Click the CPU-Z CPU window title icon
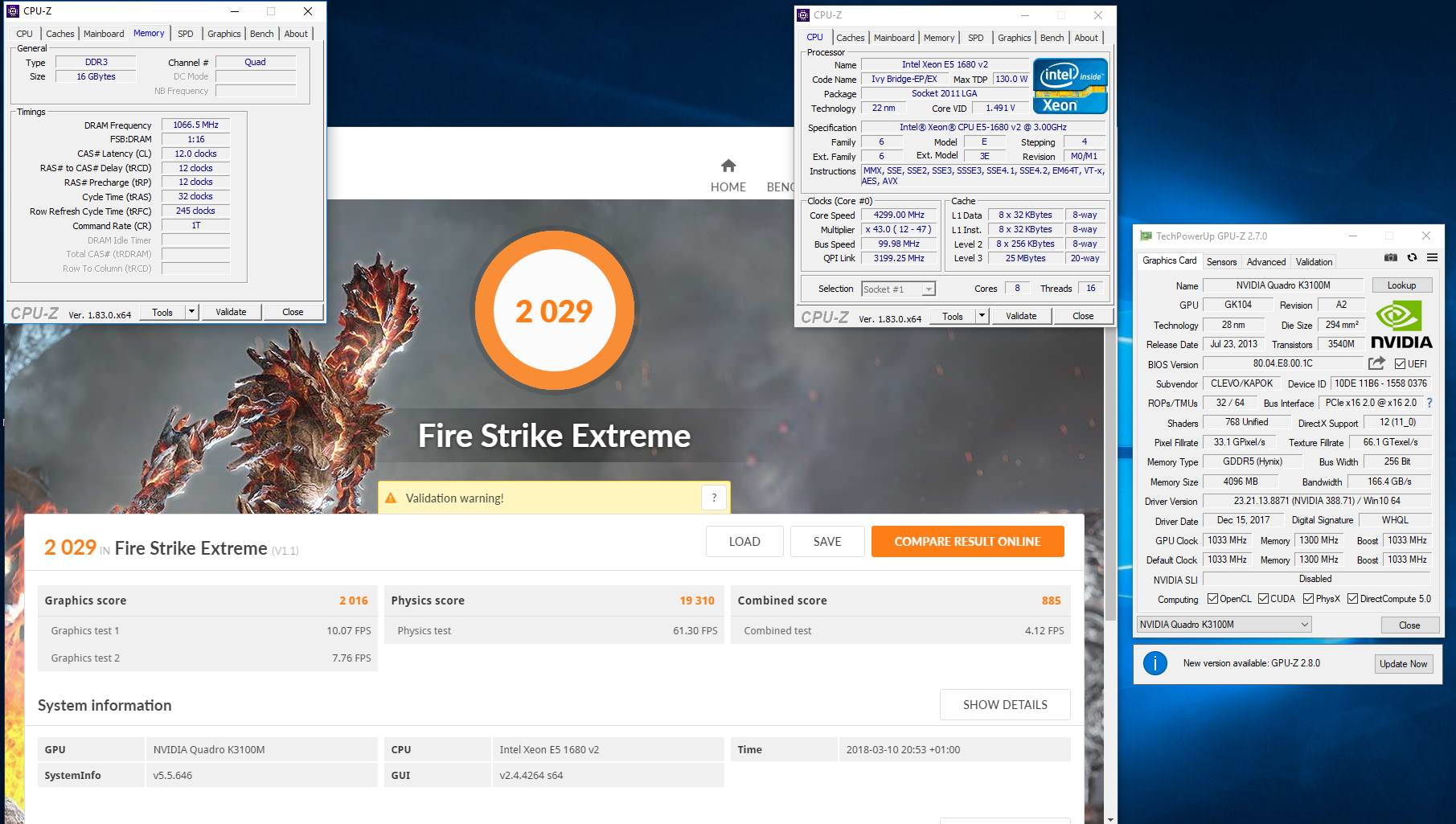Viewport: 1456px width, 824px height. [x=803, y=15]
